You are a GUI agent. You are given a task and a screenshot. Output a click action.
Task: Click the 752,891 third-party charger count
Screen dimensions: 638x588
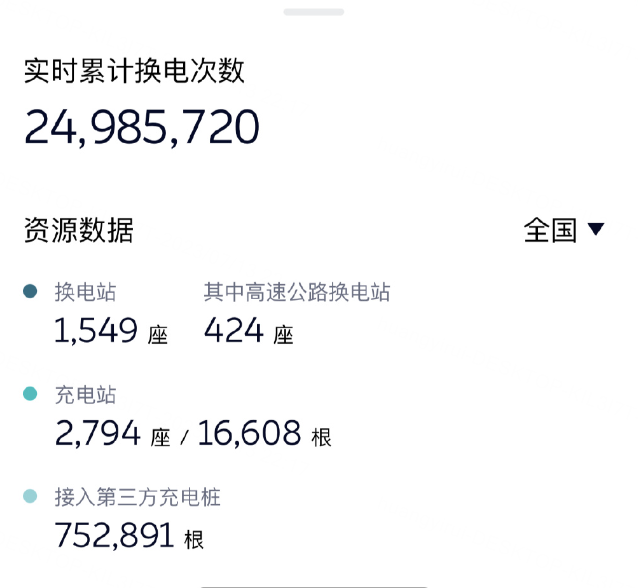[114, 535]
